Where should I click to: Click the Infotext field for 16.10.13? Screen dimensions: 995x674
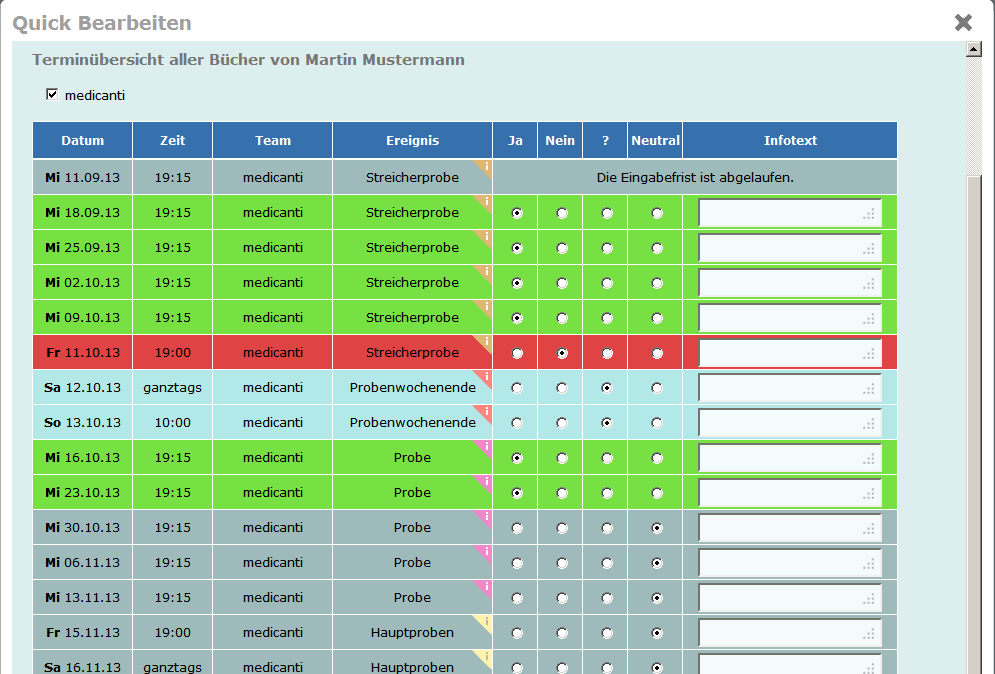[x=789, y=457]
